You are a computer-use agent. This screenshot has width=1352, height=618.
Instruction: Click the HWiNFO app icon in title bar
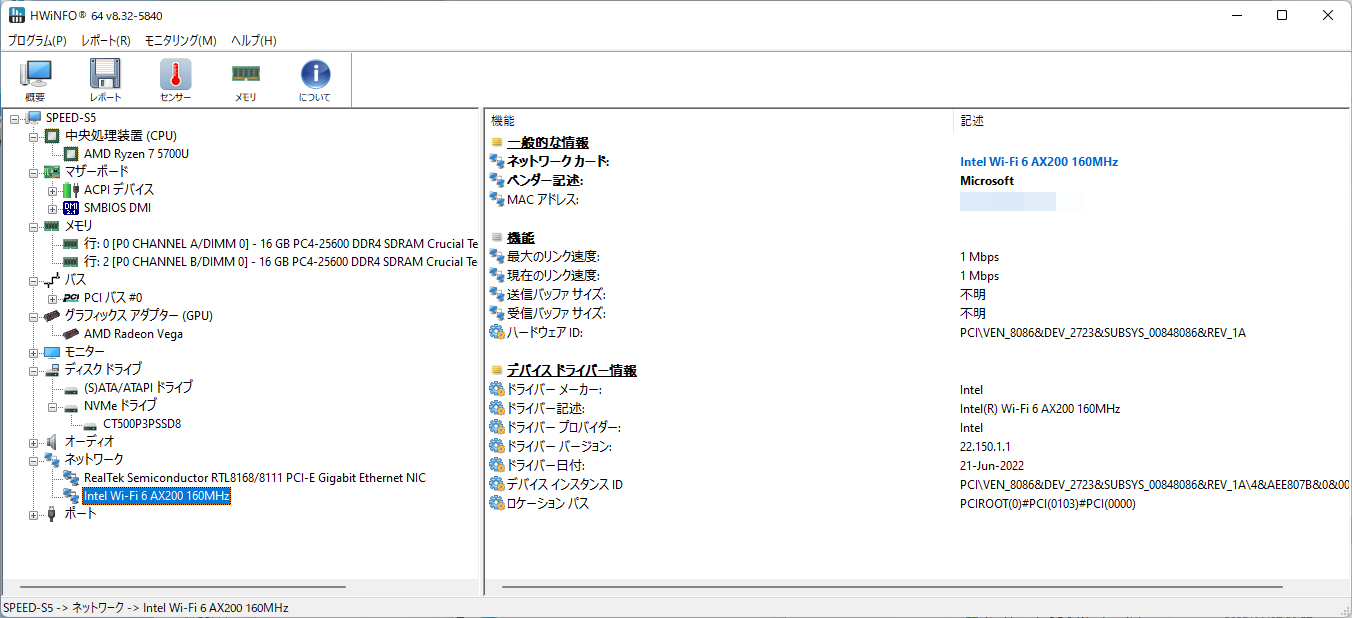pos(16,16)
